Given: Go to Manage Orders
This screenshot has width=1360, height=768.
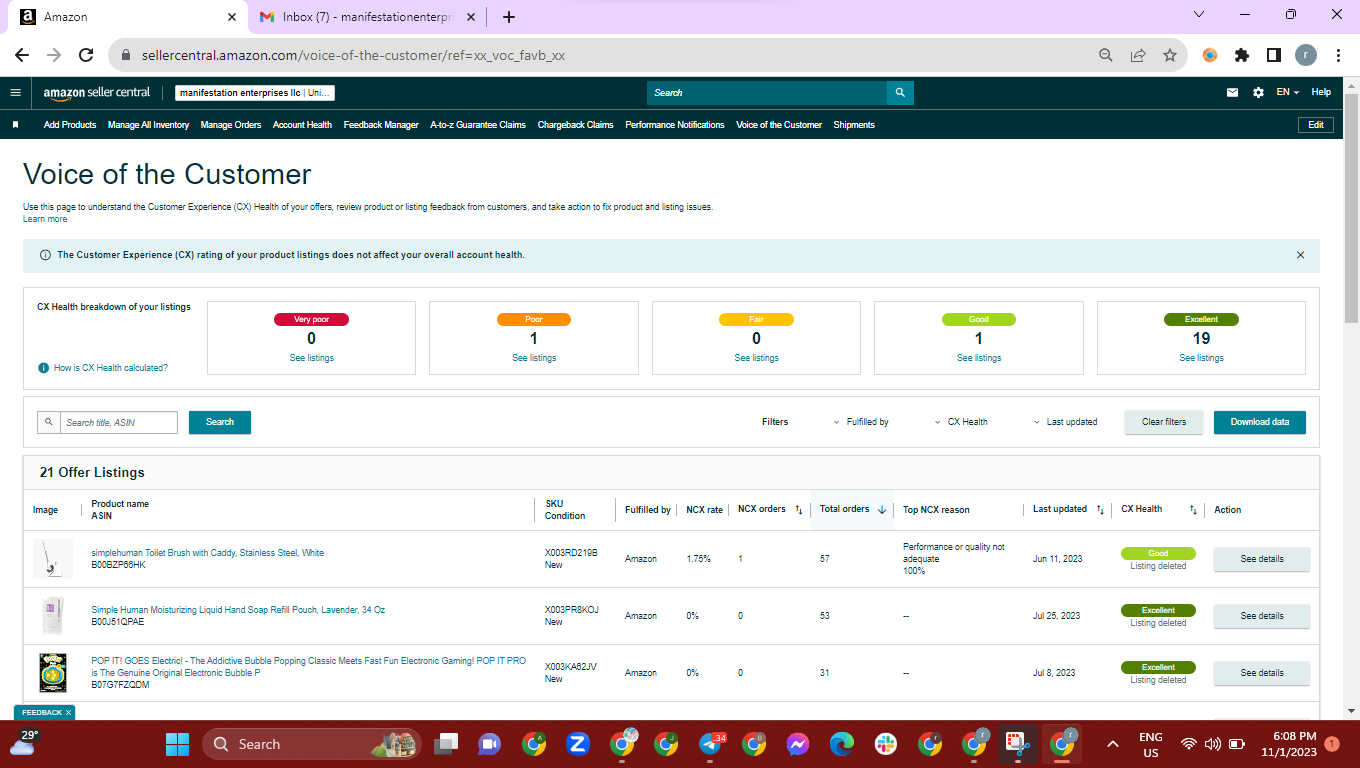Looking at the screenshot, I should point(231,125).
